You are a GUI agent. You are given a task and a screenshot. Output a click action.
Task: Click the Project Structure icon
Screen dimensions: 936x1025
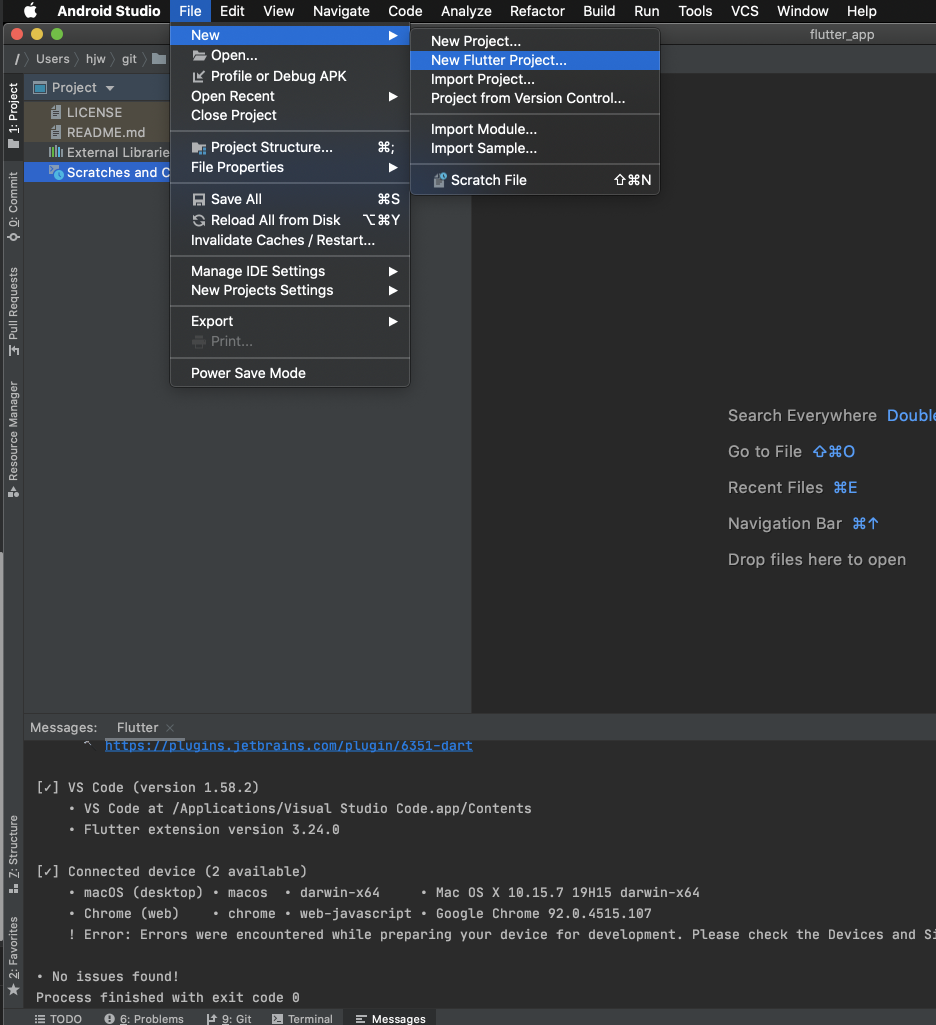point(199,148)
